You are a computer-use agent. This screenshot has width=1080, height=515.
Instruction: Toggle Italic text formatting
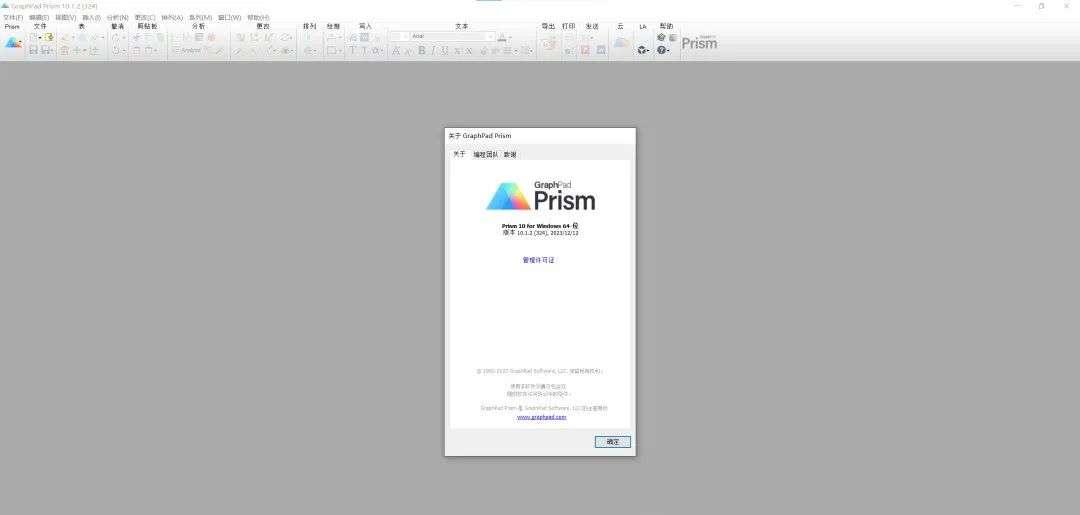click(x=433, y=50)
